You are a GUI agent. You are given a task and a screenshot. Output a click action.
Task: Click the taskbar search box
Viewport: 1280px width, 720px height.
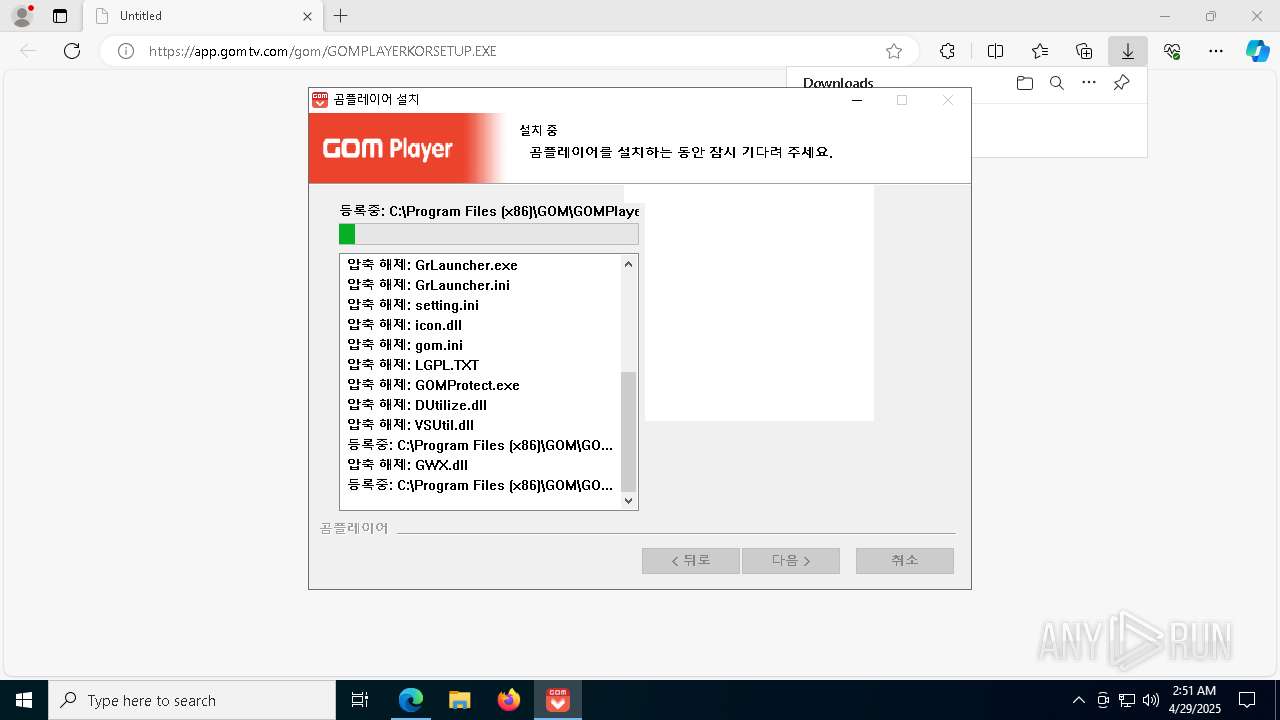[192, 700]
